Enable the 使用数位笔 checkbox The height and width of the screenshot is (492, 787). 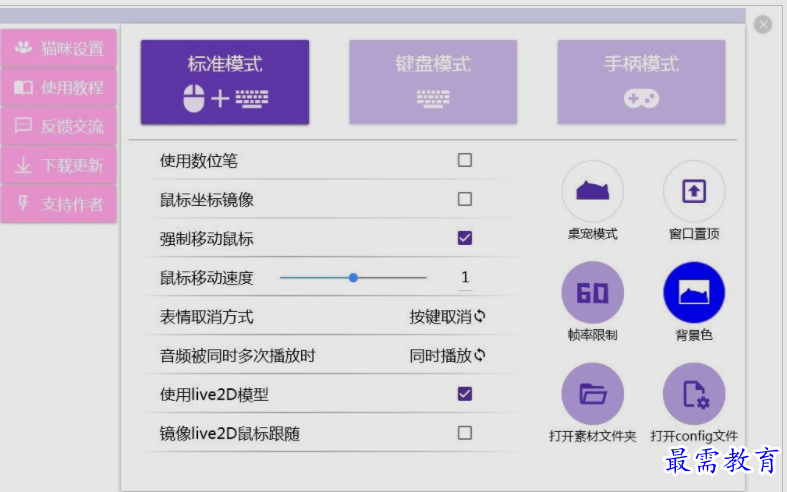[x=465, y=160]
